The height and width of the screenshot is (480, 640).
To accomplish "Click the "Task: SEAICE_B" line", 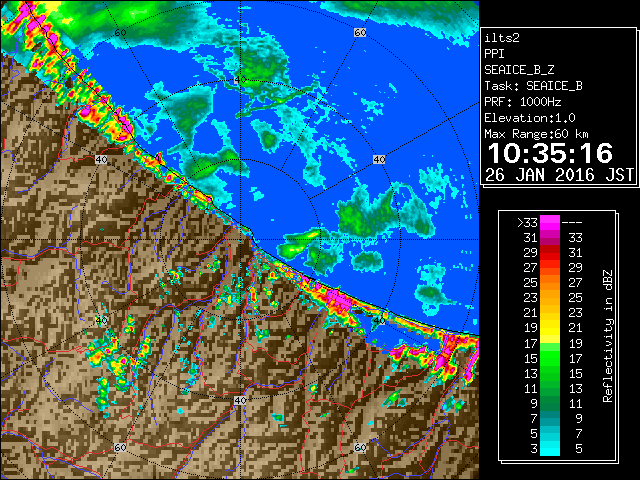I will click(x=533, y=86).
